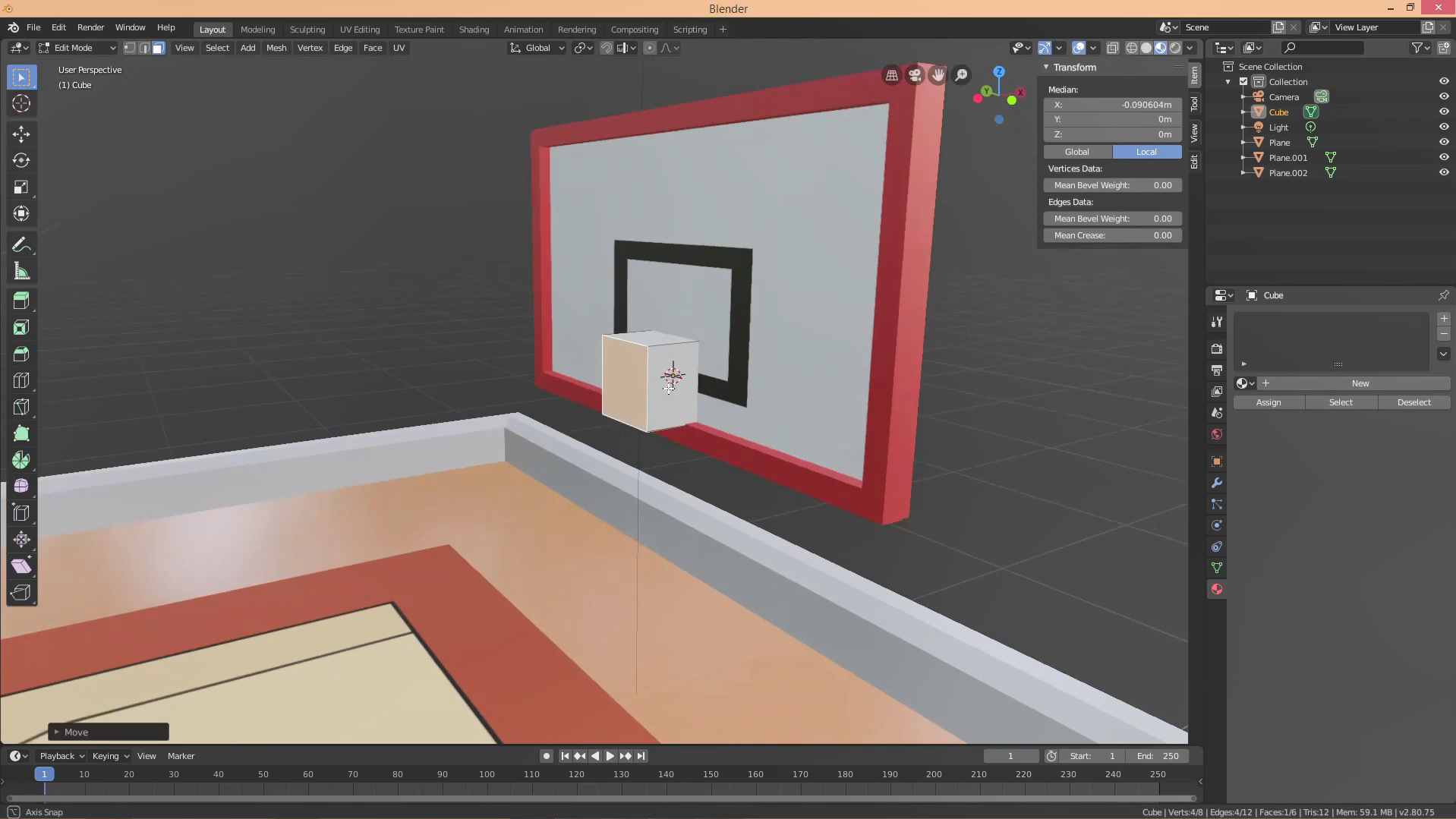
Task: Toggle proportional editing
Action: click(650, 48)
